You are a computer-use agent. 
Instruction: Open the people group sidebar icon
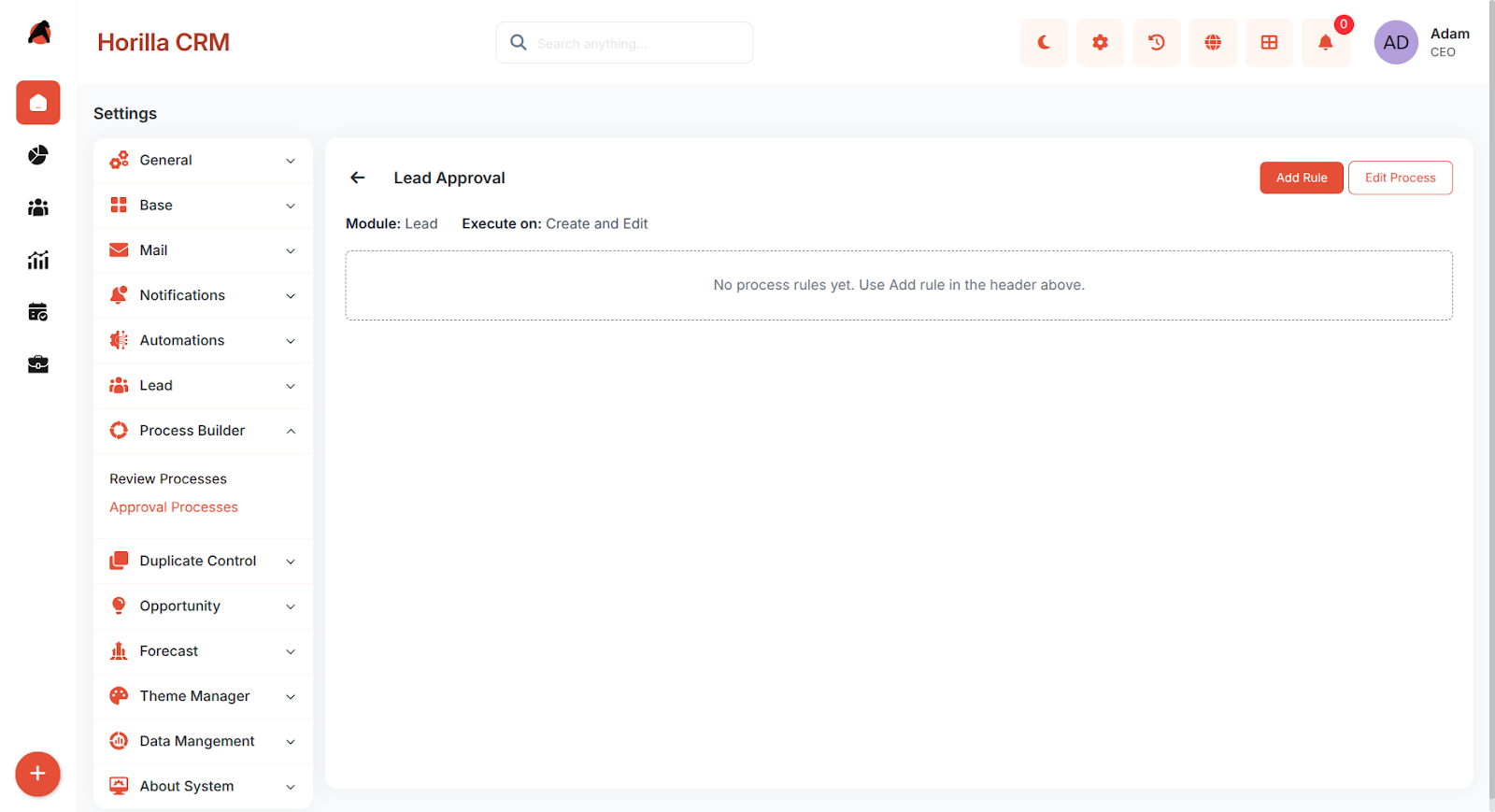(38, 207)
